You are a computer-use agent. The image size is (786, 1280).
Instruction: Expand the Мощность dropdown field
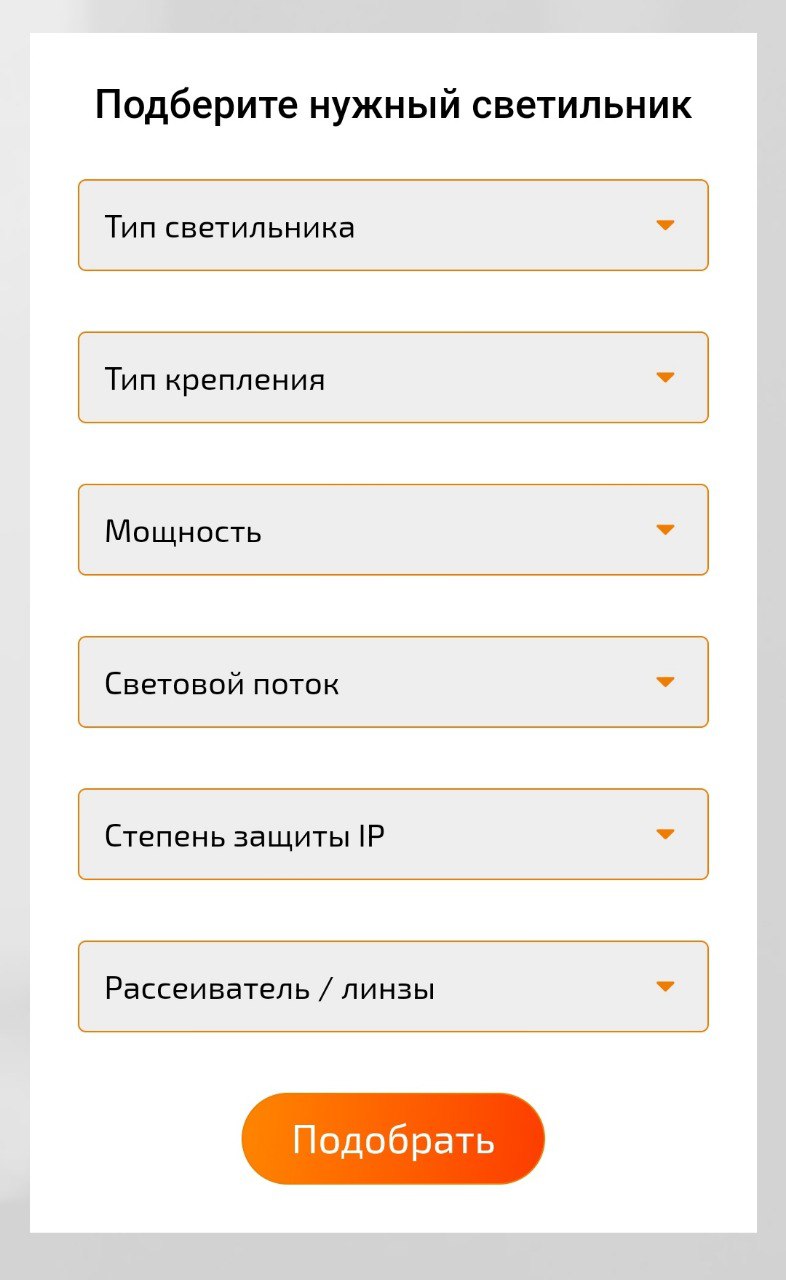click(x=393, y=530)
